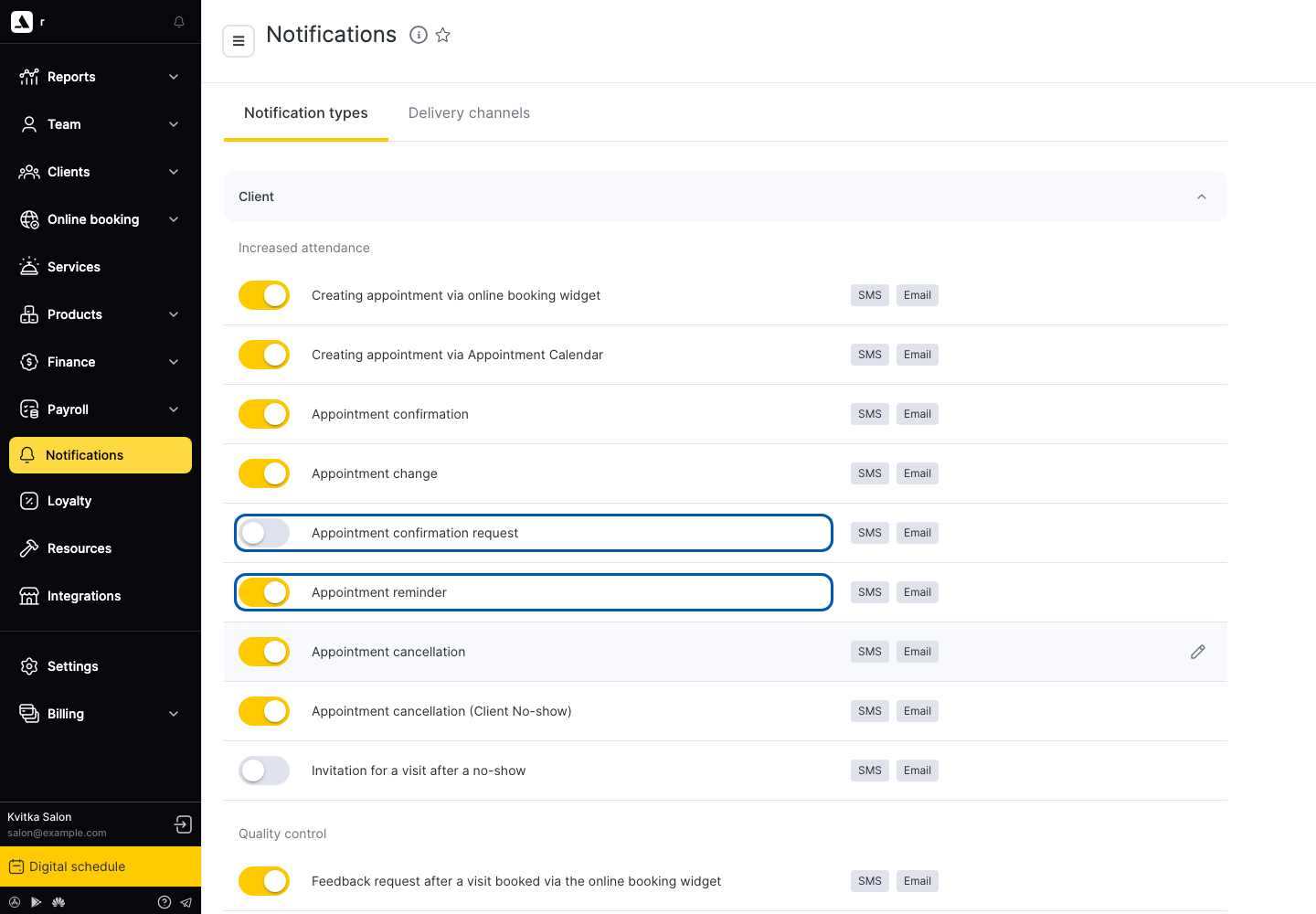
Task: Expand the Clients menu chevron
Action: [174, 172]
